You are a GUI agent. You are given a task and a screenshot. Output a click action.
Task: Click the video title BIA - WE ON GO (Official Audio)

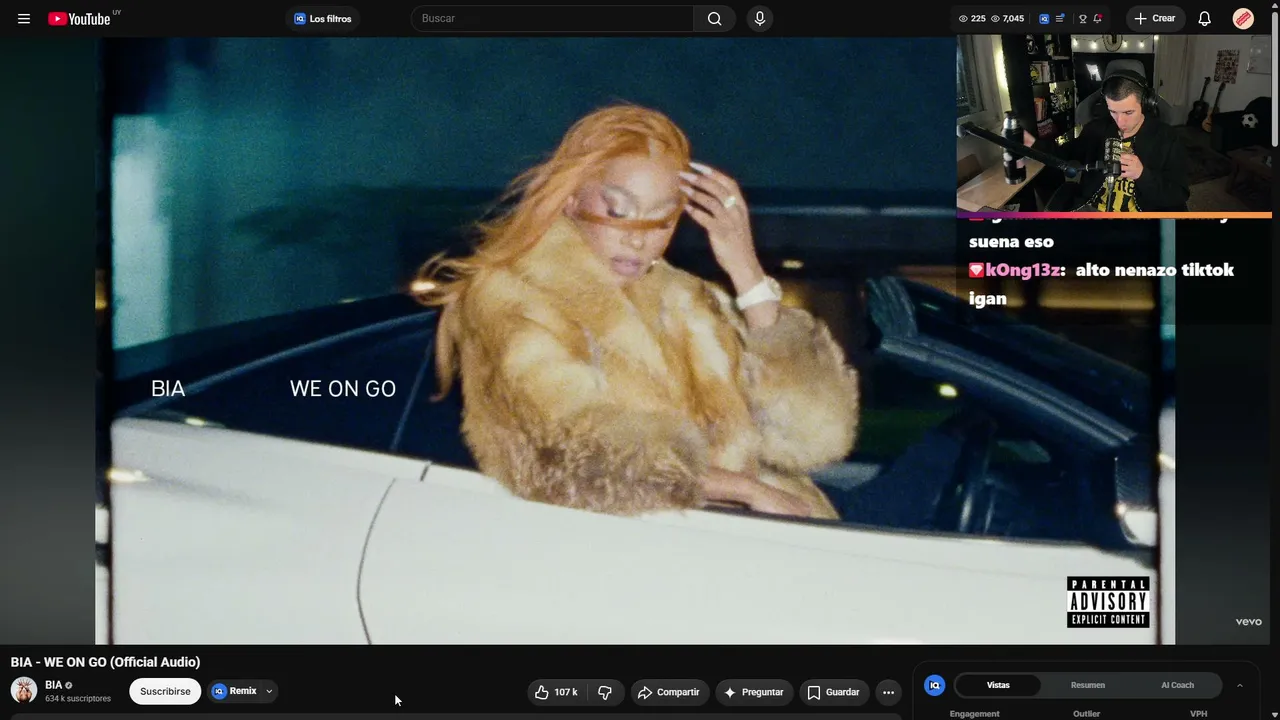pos(105,662)
